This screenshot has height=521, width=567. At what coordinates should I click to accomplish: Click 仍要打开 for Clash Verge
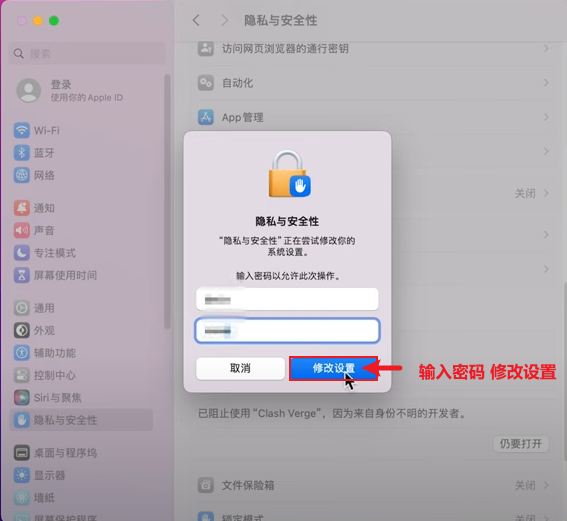[x=521, y=444]
